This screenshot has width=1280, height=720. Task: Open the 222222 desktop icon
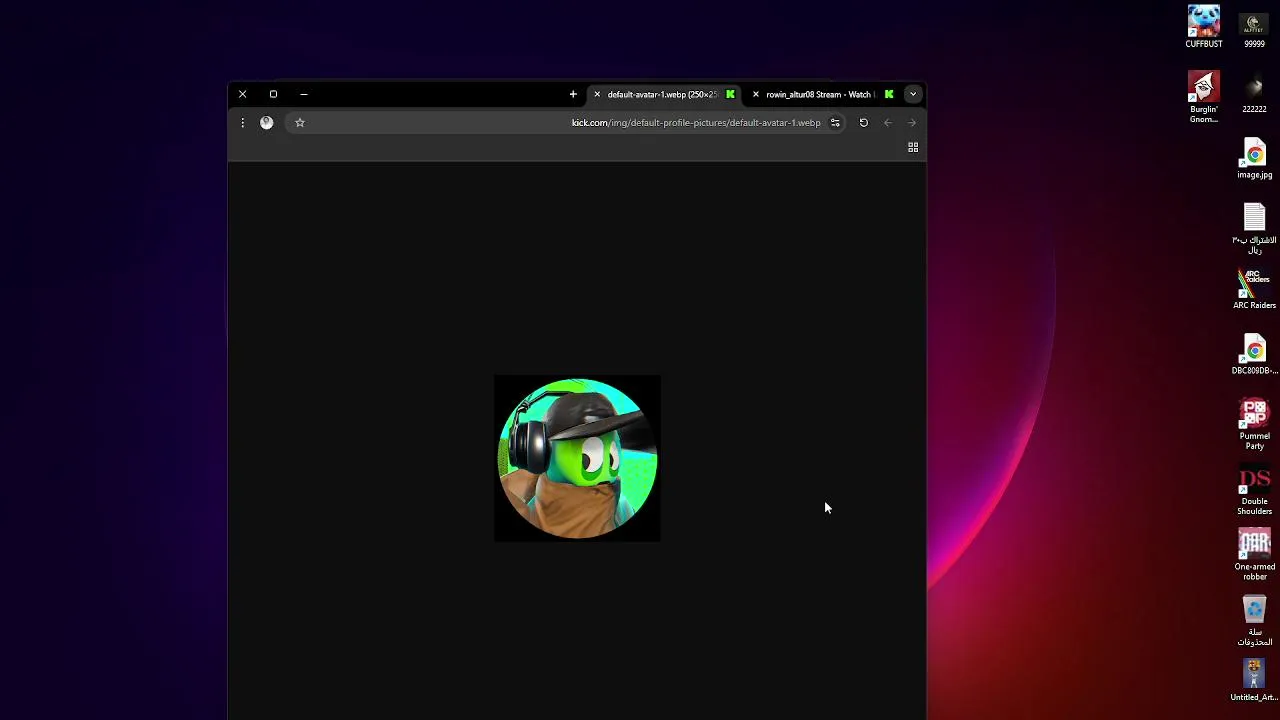[1254, 95]
